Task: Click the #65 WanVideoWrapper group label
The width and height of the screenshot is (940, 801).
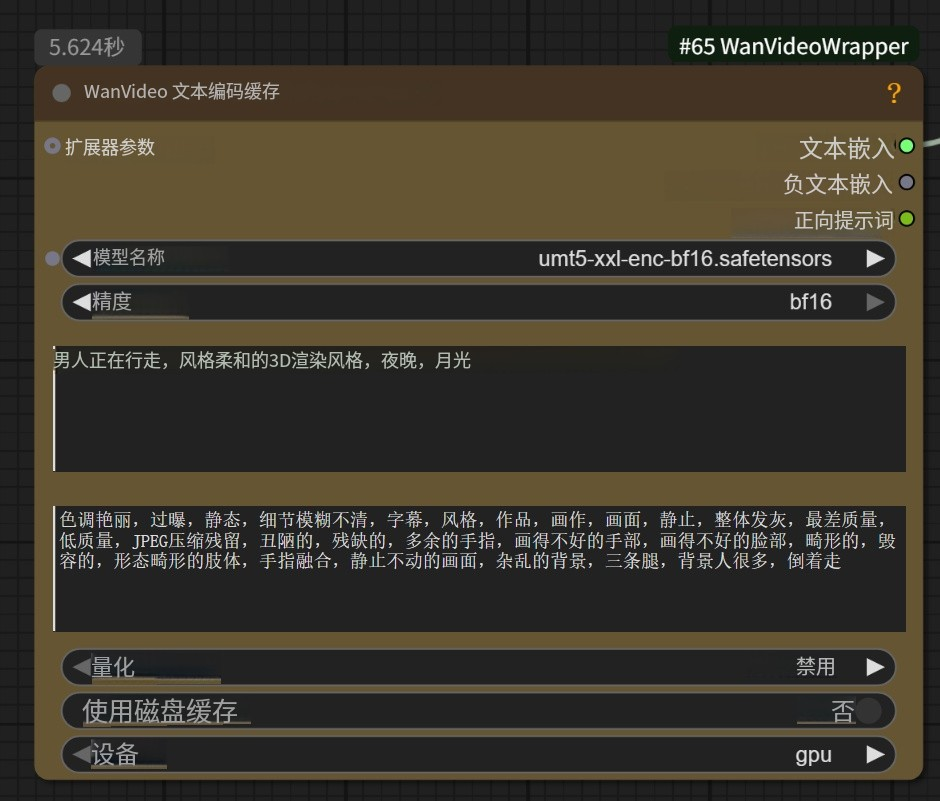Action: tap(793, 45)
